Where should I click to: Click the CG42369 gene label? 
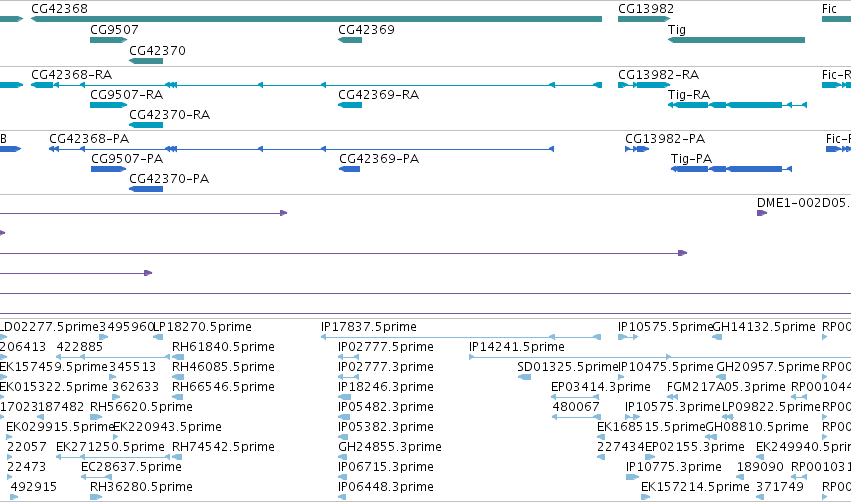pyautogui.click(x=366, y=29)
